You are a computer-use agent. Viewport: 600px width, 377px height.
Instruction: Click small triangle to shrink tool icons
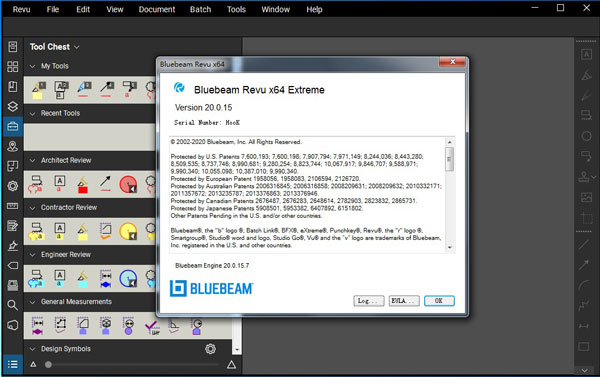click(x=33, y=364)
